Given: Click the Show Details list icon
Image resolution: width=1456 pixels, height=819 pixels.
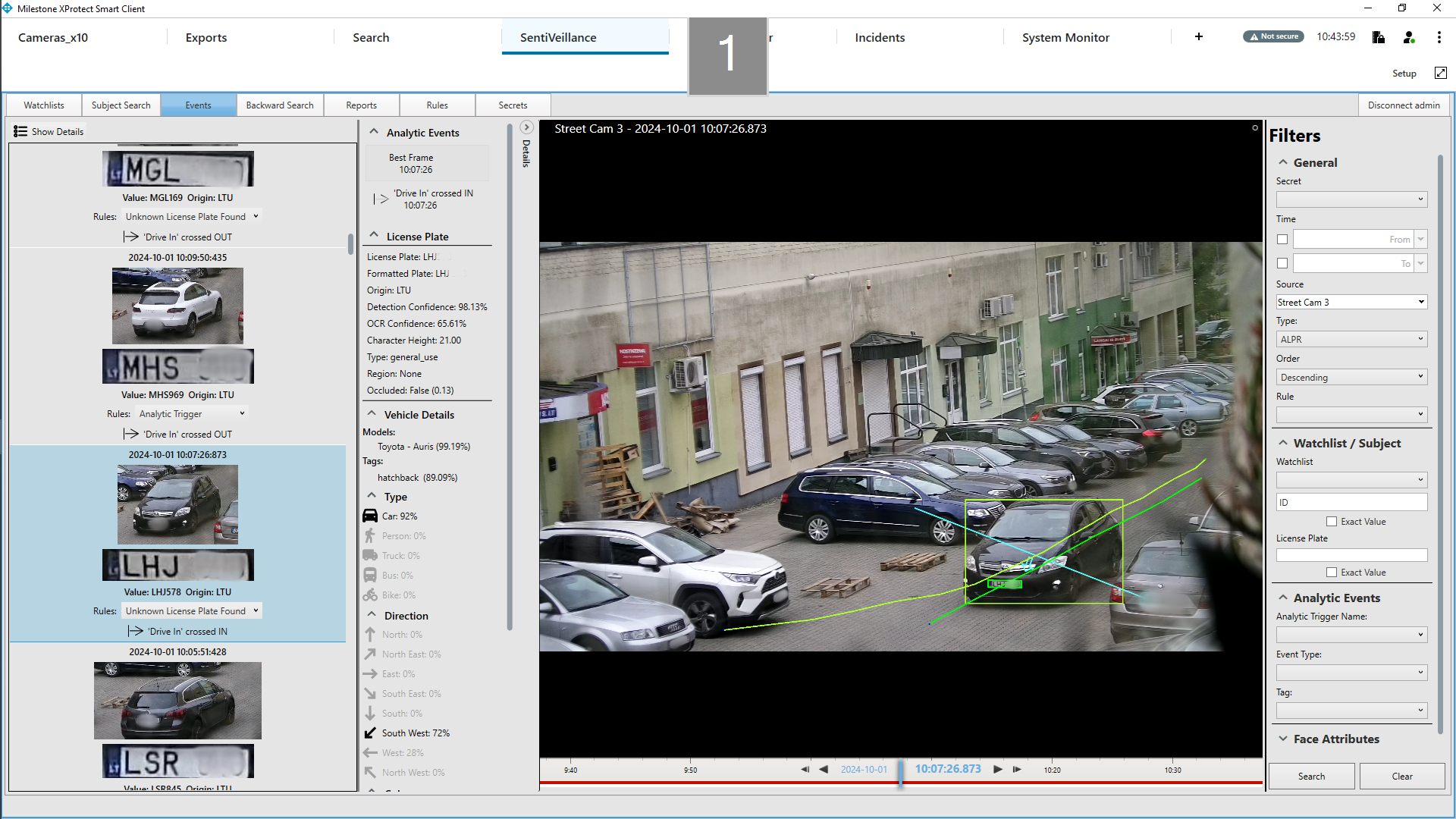Looking at the screenshot, I should tap(20, 131).
